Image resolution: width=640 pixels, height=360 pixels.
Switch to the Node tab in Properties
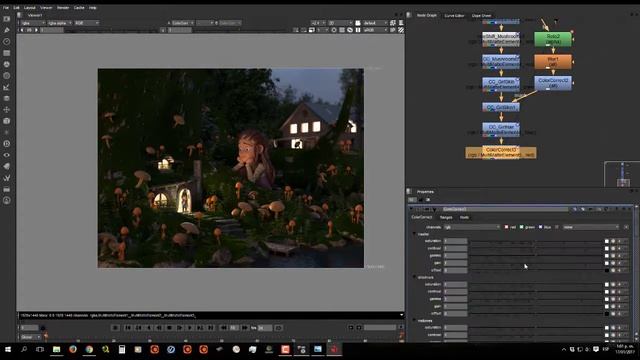coord(464,218)
